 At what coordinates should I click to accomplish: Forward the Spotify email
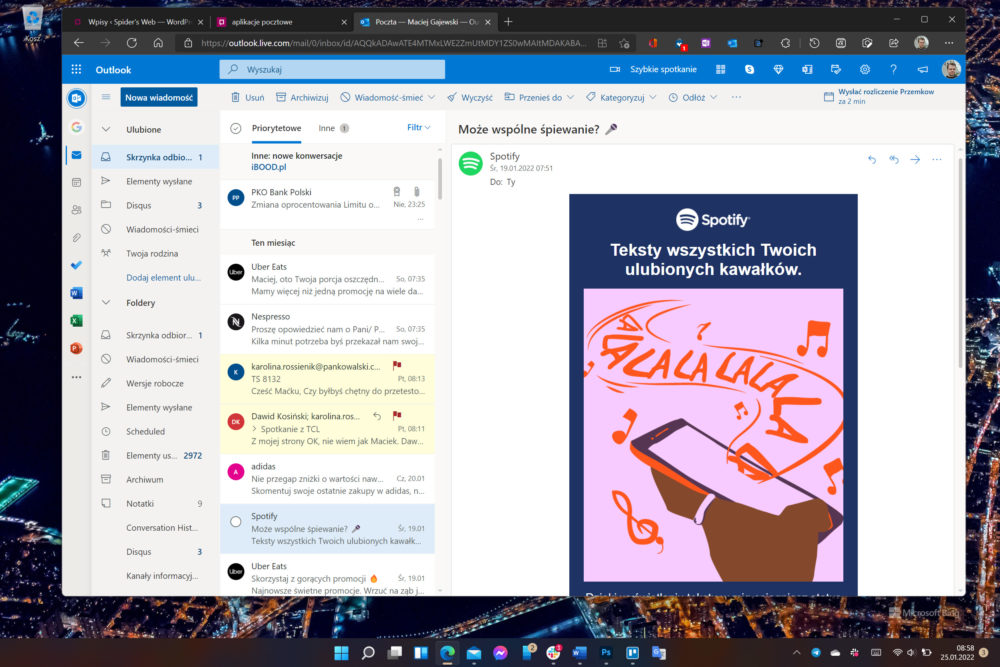[915, 159]
